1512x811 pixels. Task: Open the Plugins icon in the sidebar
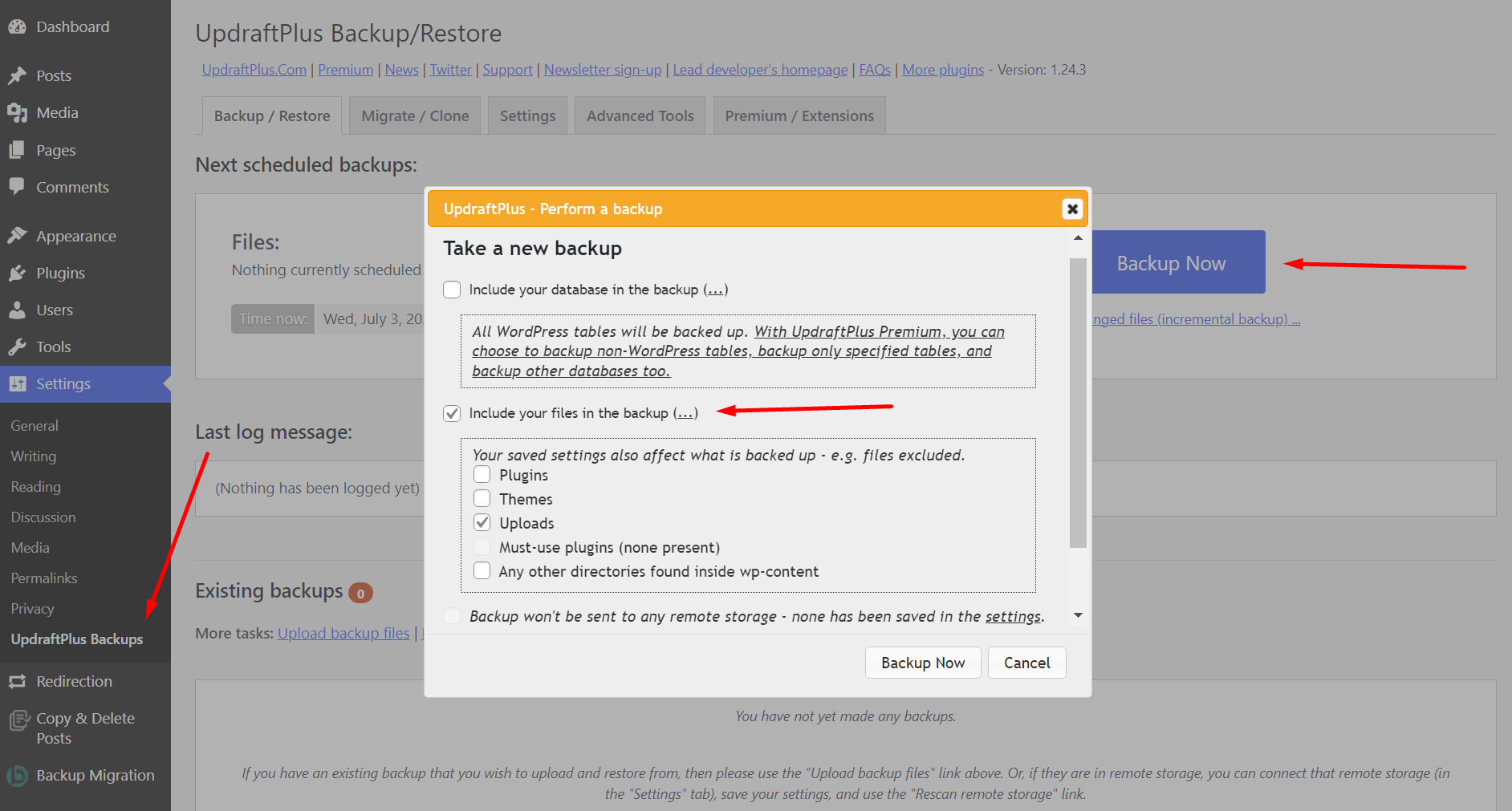pos(18,273)
